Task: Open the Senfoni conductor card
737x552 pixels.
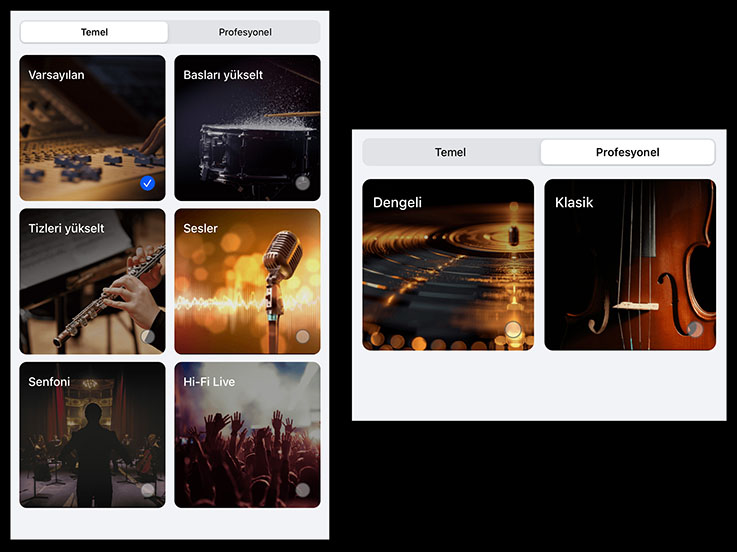Action: 93,434
